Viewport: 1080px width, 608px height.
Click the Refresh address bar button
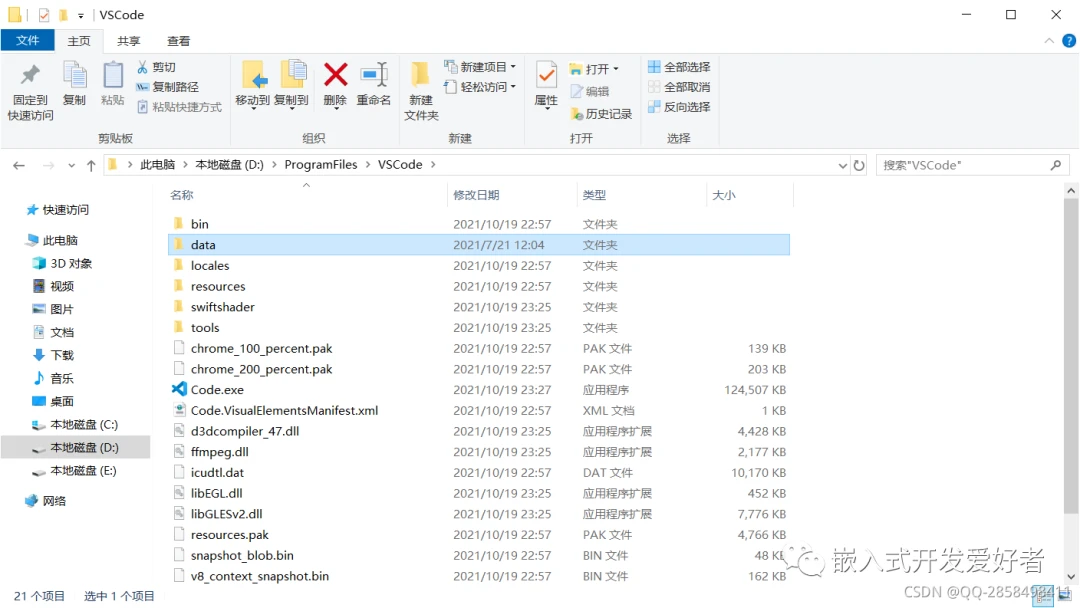[859, 165]
